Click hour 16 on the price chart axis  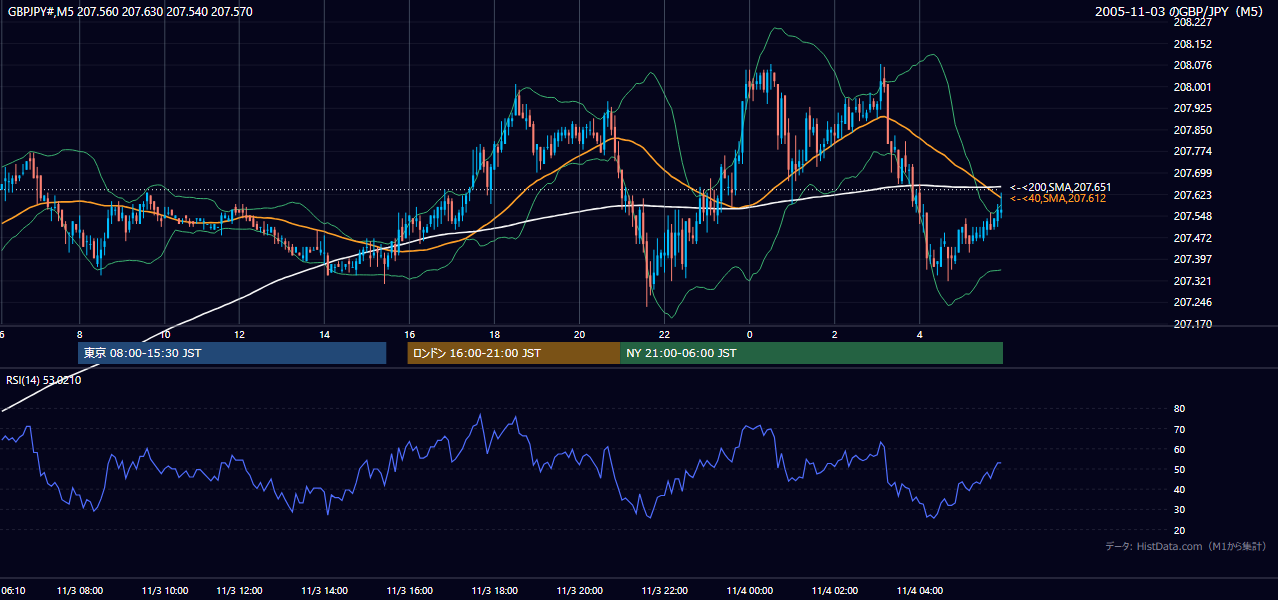409,334
